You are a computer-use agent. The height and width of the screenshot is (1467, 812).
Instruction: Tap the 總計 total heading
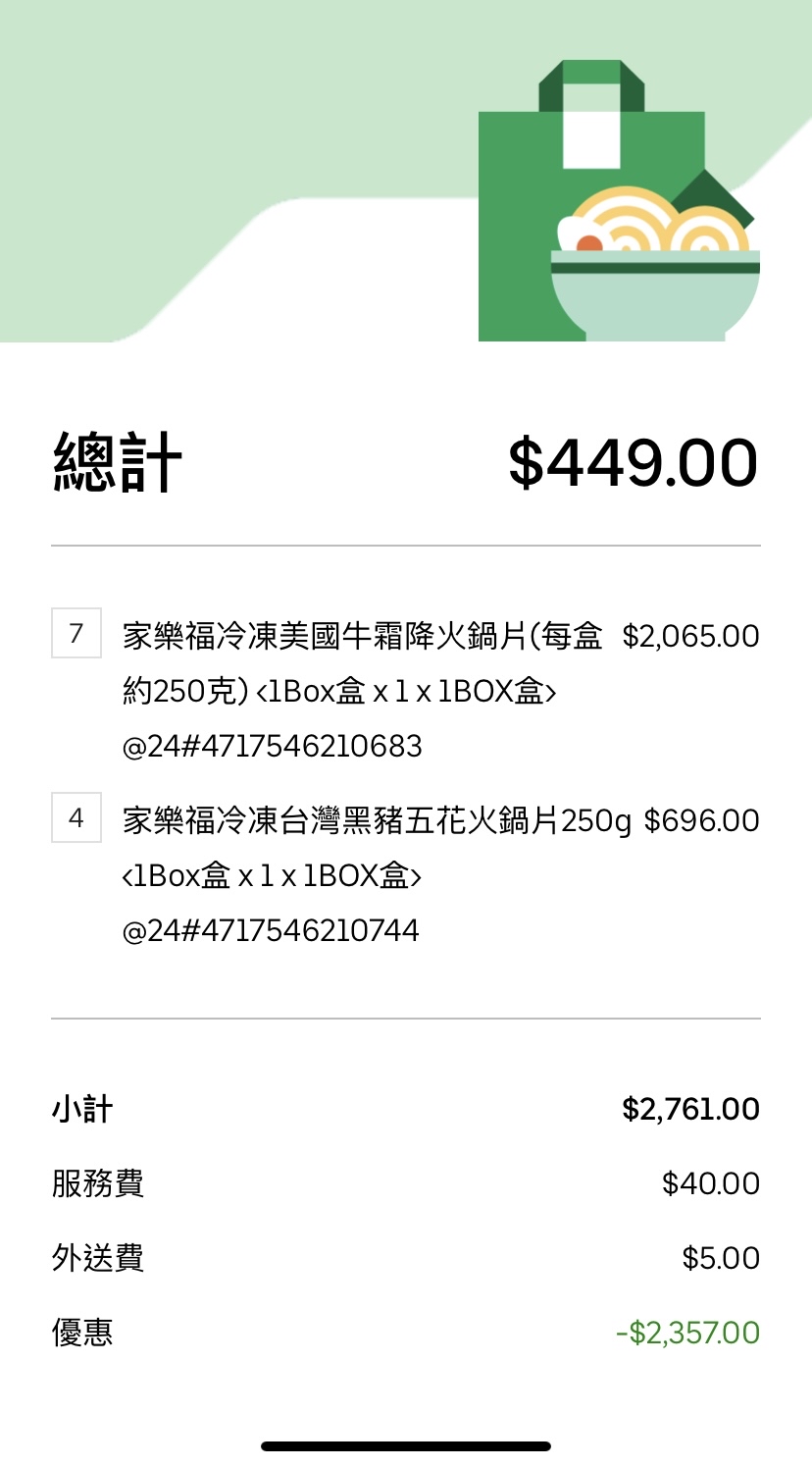point(118,462)
